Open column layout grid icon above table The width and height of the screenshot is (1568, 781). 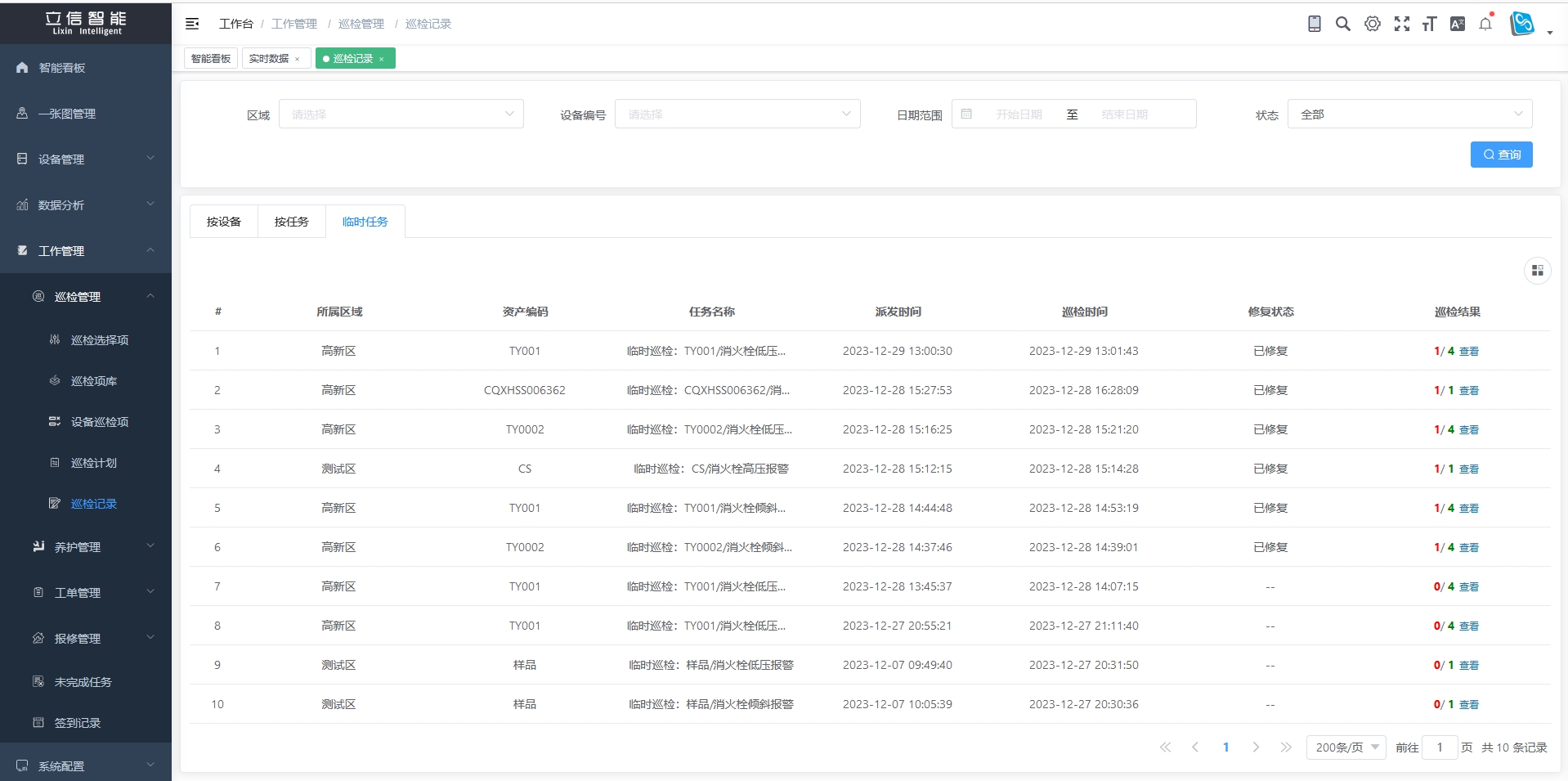pyautogui.click(x=1537, y=271)
